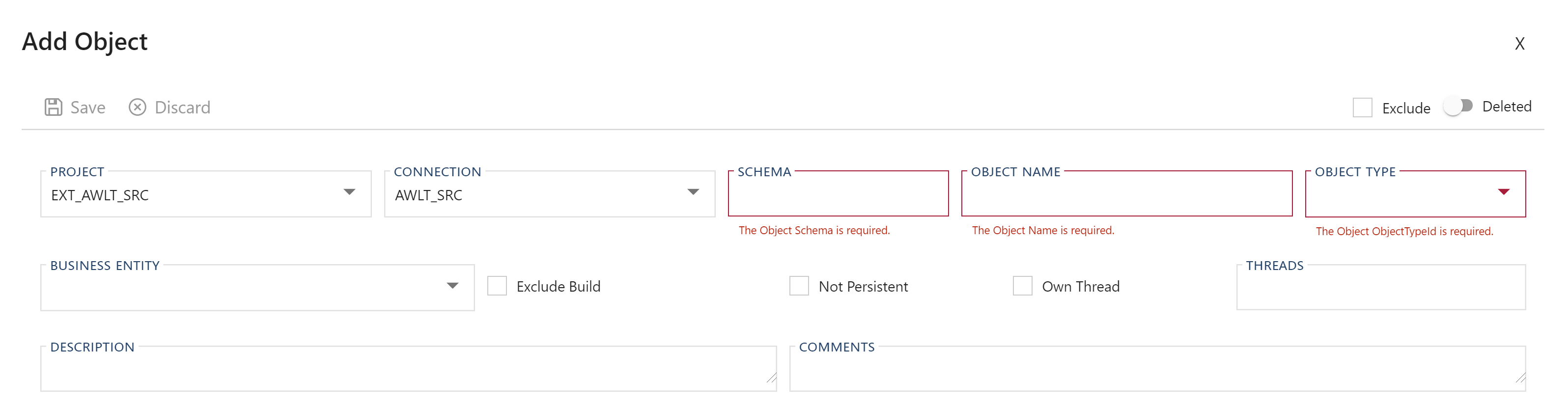Close the Add Object dialog
This screenshot has width=1568, height=405.
tap(1520, 43)
